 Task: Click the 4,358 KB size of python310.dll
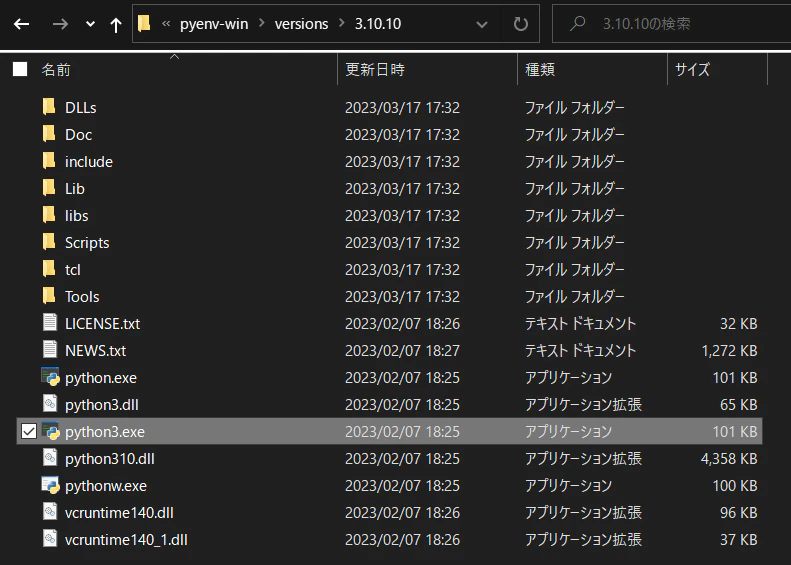pos(729,459)
